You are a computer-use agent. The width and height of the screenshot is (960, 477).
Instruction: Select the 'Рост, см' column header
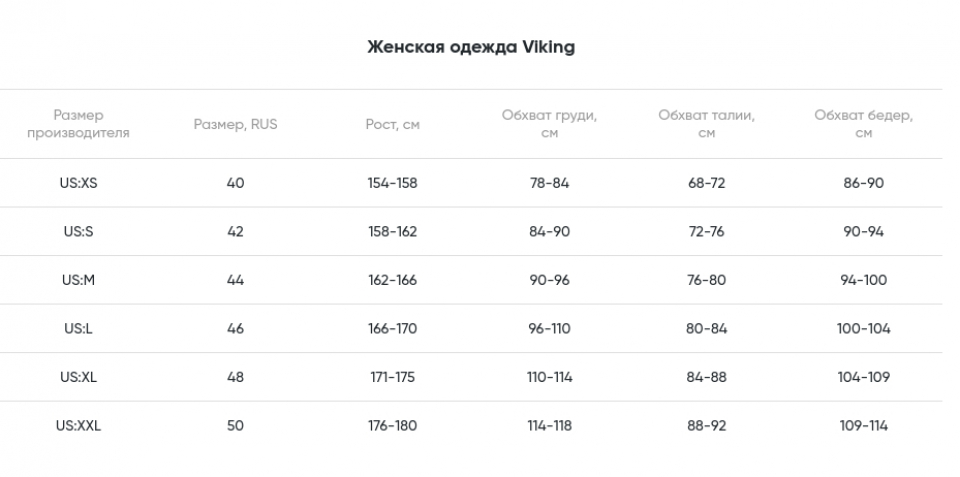[392, 124]
